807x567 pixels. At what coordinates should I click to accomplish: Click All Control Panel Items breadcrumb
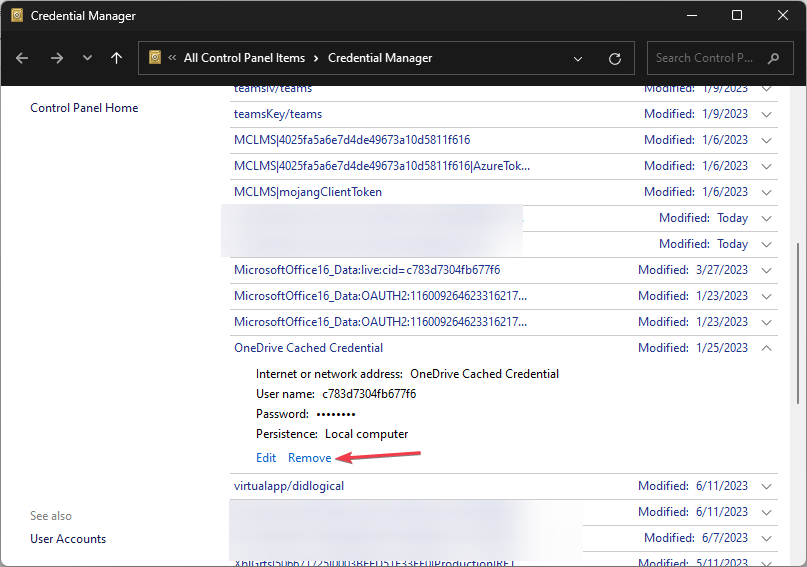pyautogui.click(x=244, y=58)
